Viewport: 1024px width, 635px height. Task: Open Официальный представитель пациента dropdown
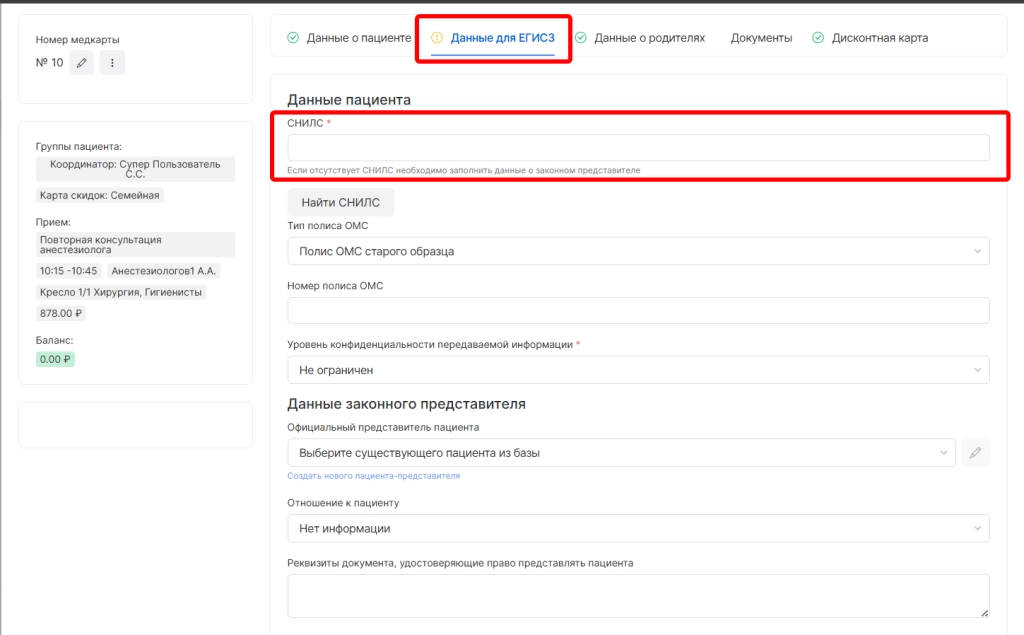(620, 453)
